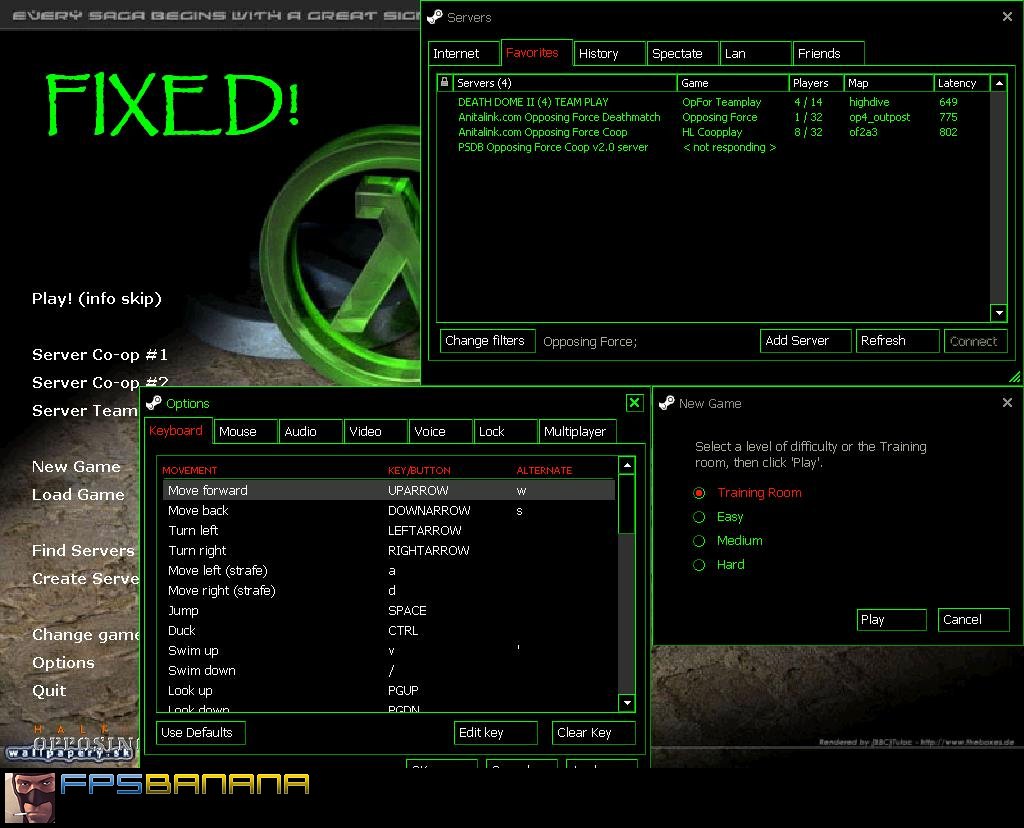
Task: Refresh the favorites server list
Action: click(x=896, y=340)
